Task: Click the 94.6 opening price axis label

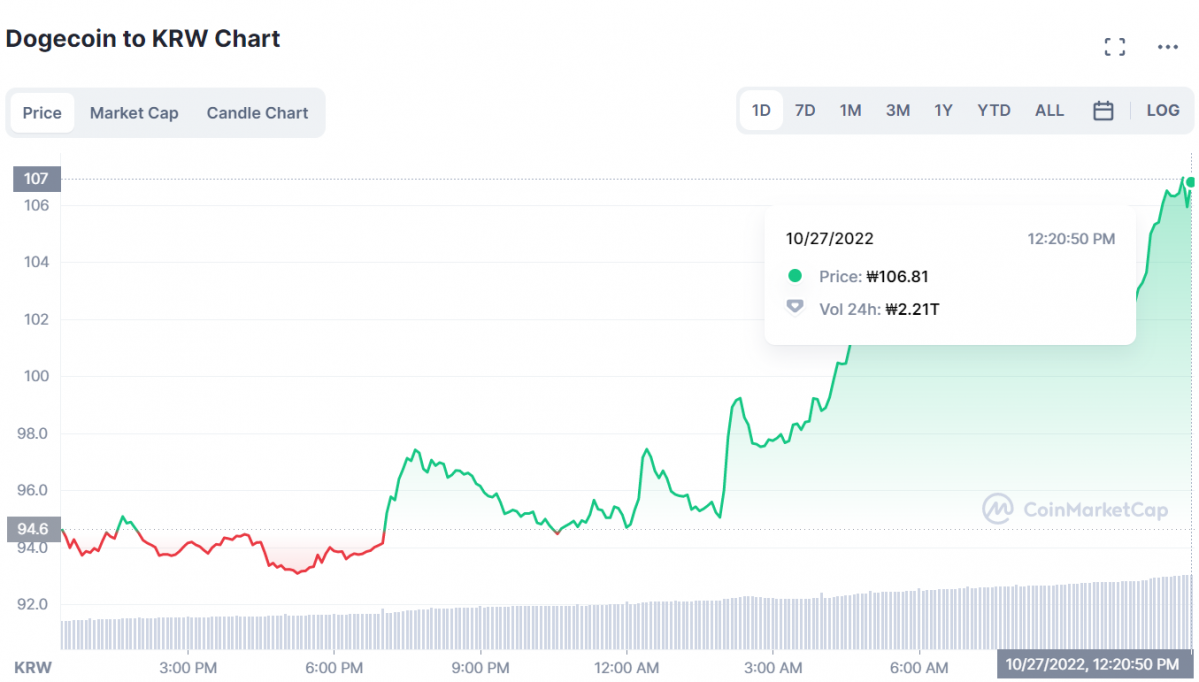Action: click(x=34, y=528)
